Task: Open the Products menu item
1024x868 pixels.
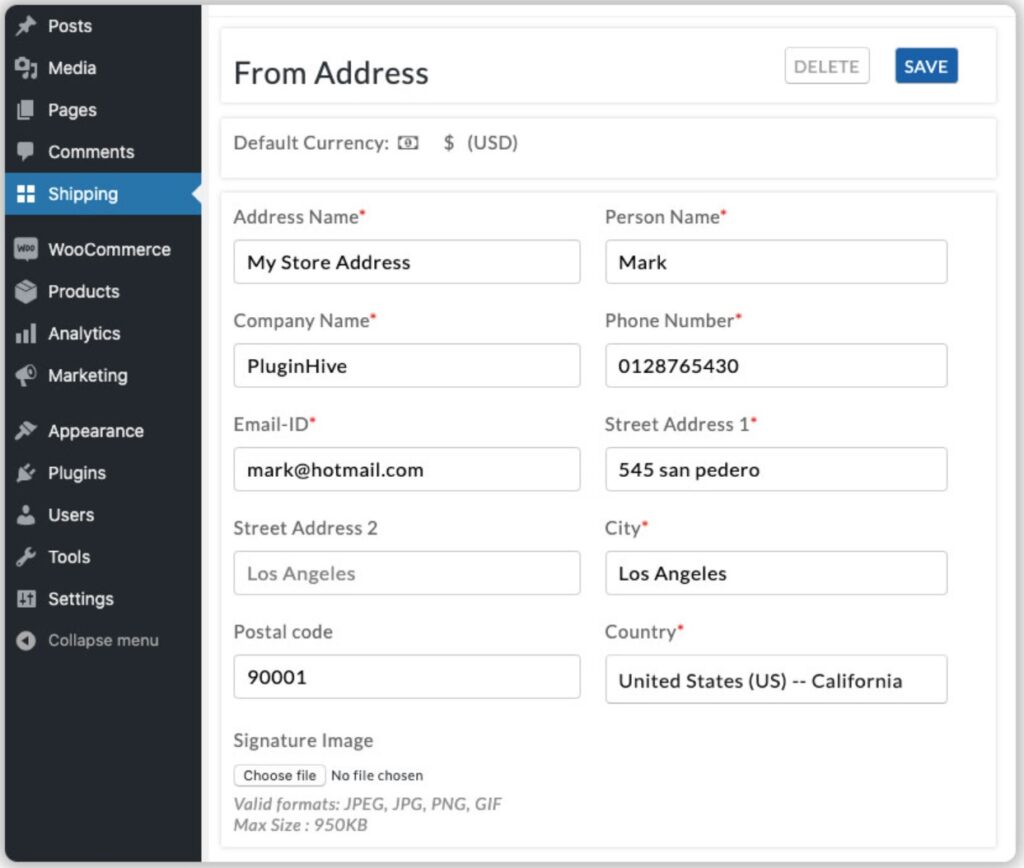Action: click(103, 291)
